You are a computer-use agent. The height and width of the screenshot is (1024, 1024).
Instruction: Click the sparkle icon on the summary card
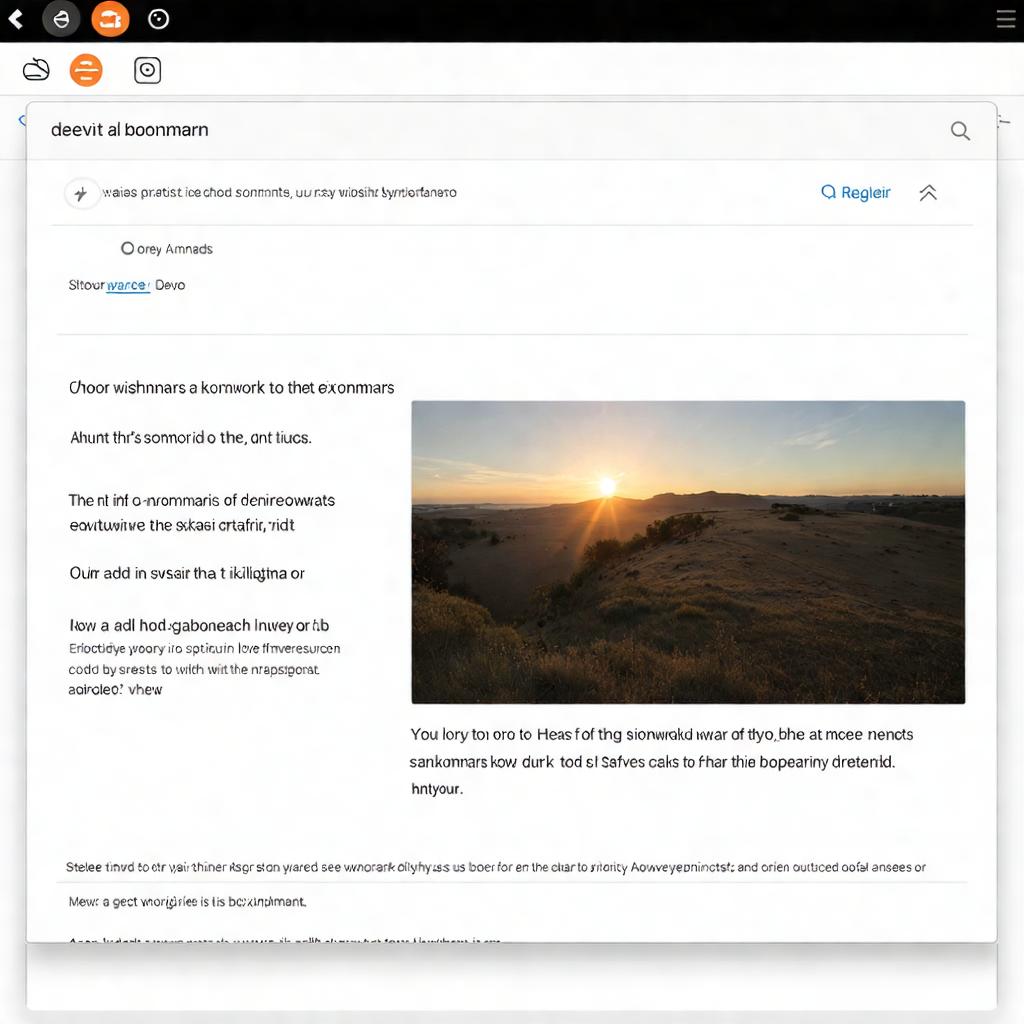(82, 192)
